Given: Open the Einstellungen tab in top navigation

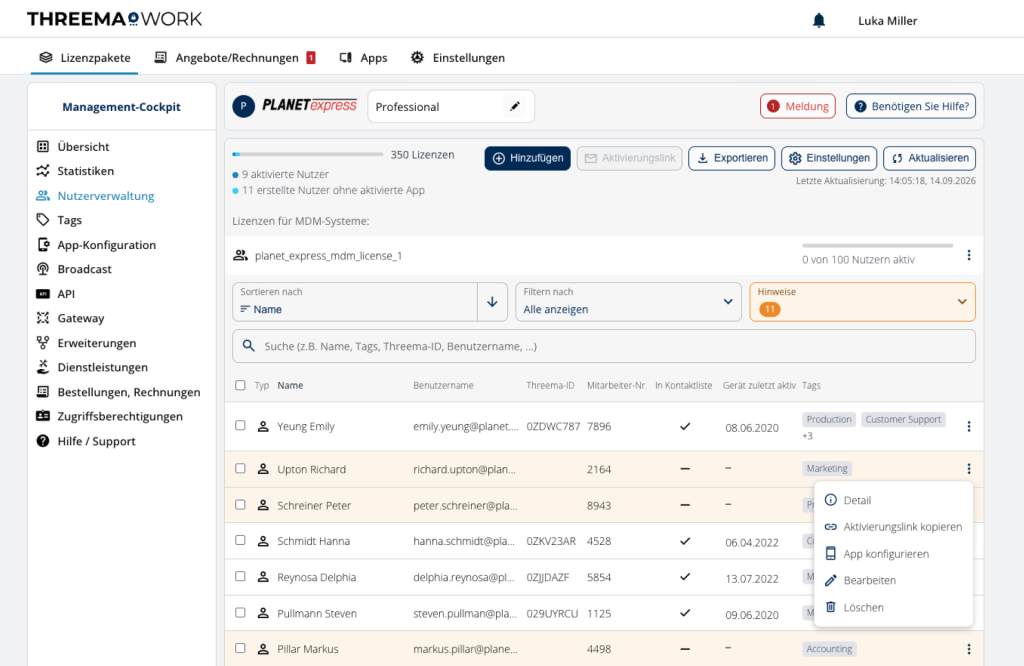Looking at the screenshot, I should point(458,57).
